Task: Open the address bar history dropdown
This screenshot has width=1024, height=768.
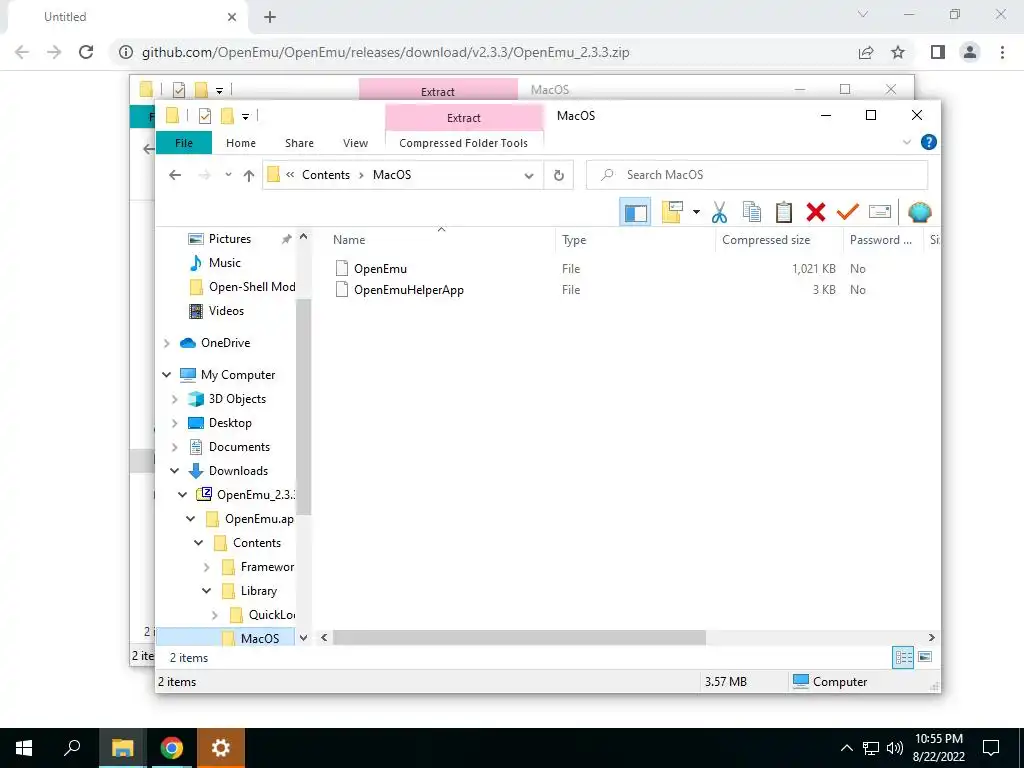Action: (x=529, y=175)
